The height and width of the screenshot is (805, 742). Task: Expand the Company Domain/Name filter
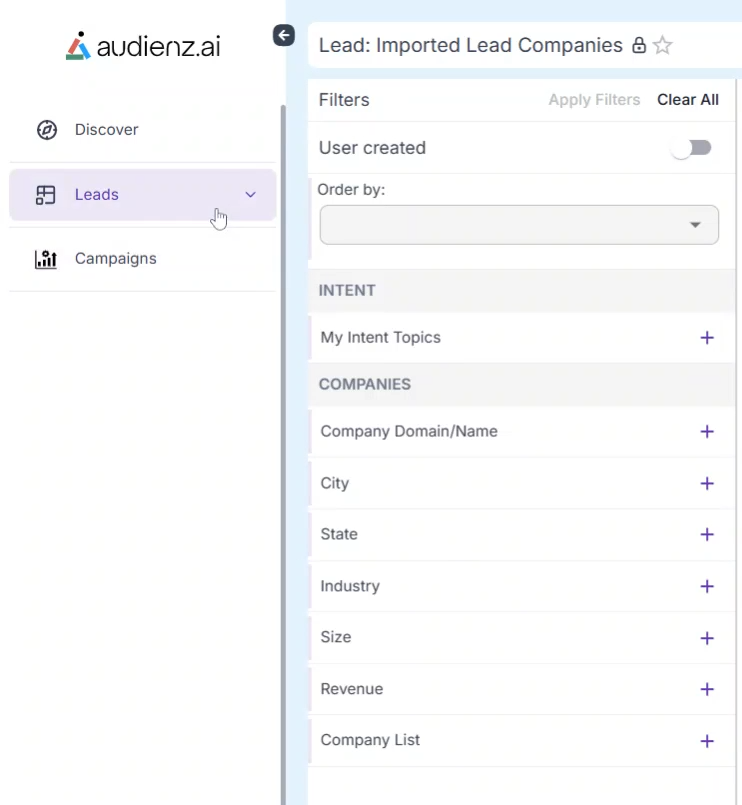pos(707,432)
